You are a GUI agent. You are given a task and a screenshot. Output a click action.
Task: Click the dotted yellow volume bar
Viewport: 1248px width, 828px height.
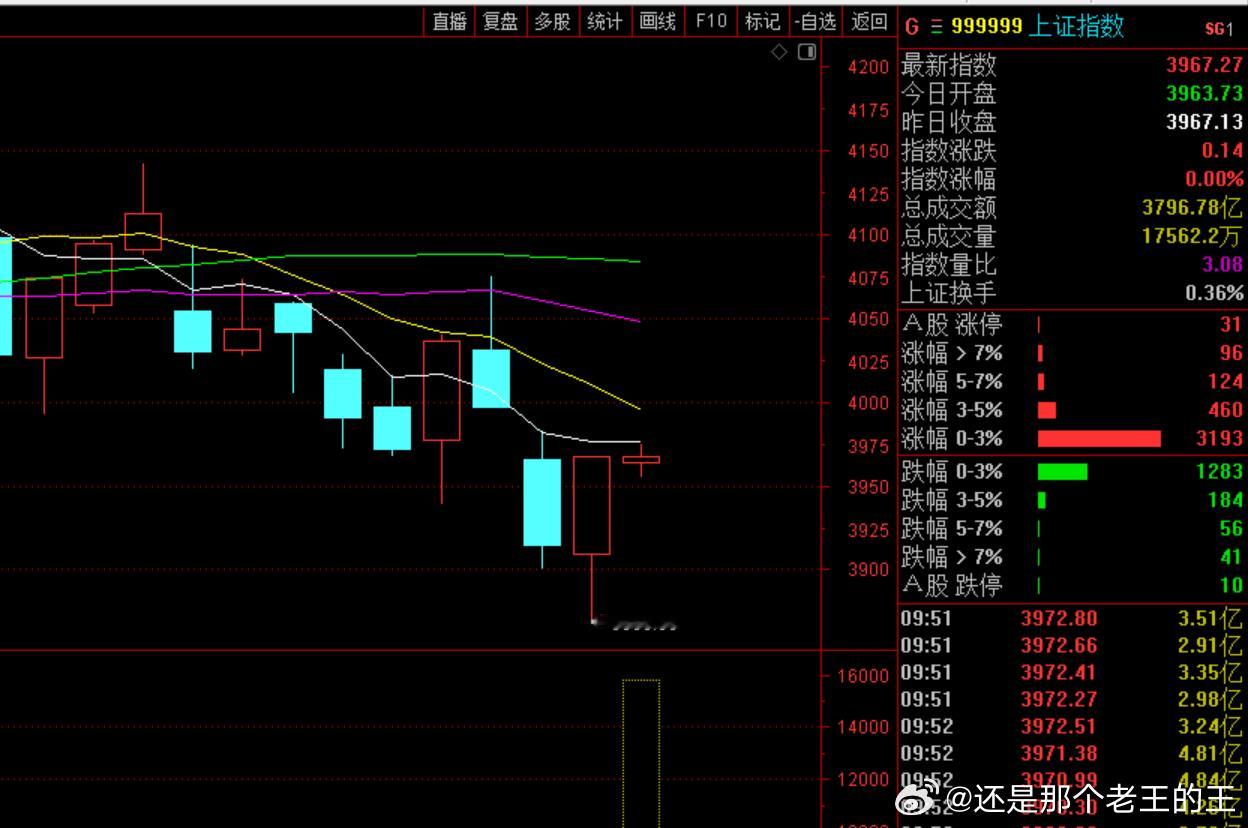[641, 754]
